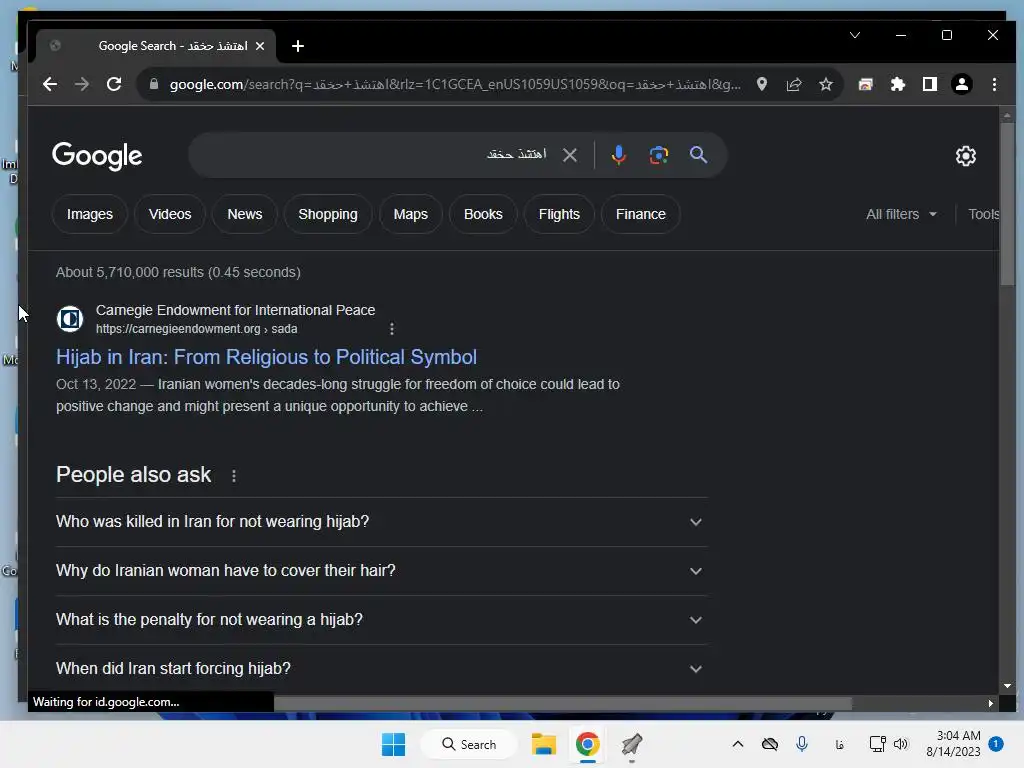Open the Google logo homepage
This screenshot has height=768, width=1024.
click(97, 156)
